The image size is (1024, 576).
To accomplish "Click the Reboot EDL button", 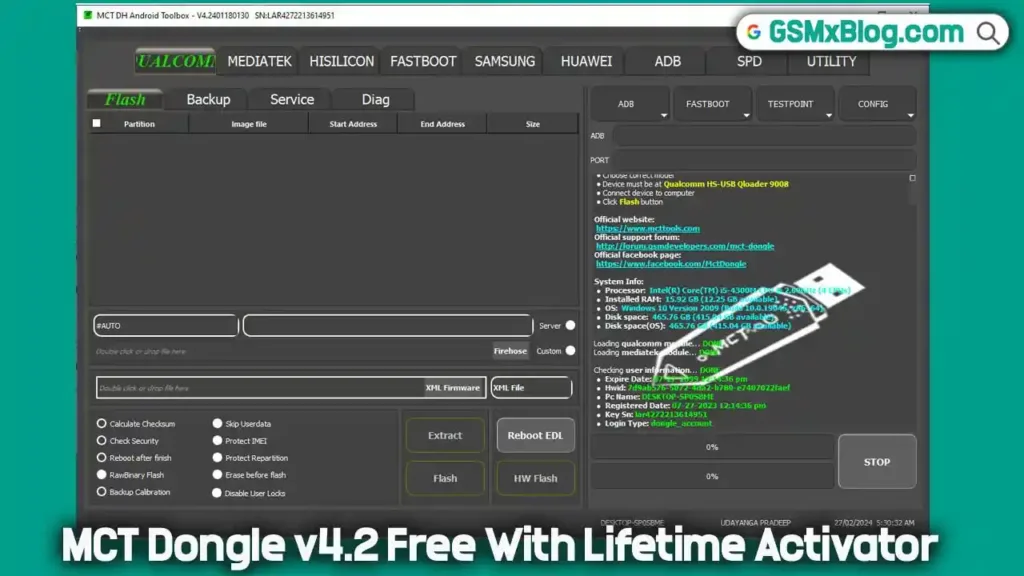I will 536,435.
